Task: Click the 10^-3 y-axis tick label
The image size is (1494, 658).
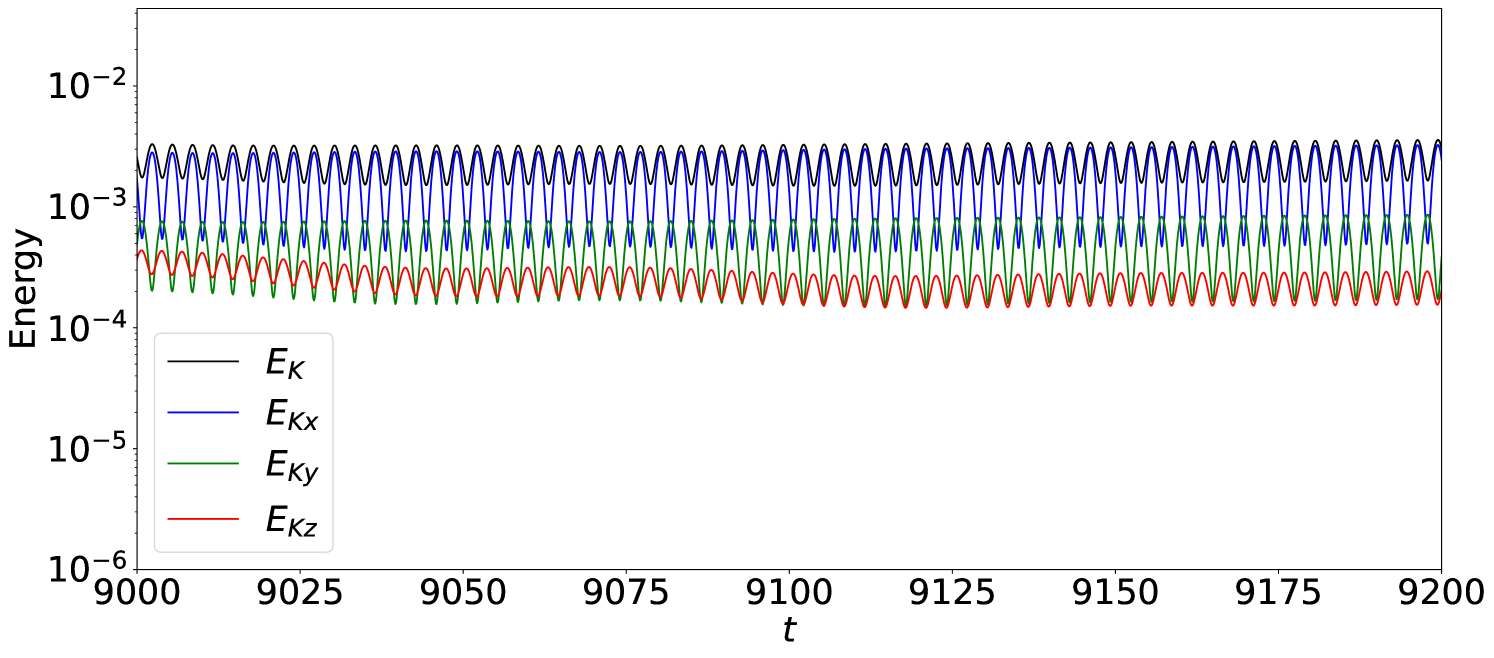Action: pyautogui.click(x=87, y=204)
